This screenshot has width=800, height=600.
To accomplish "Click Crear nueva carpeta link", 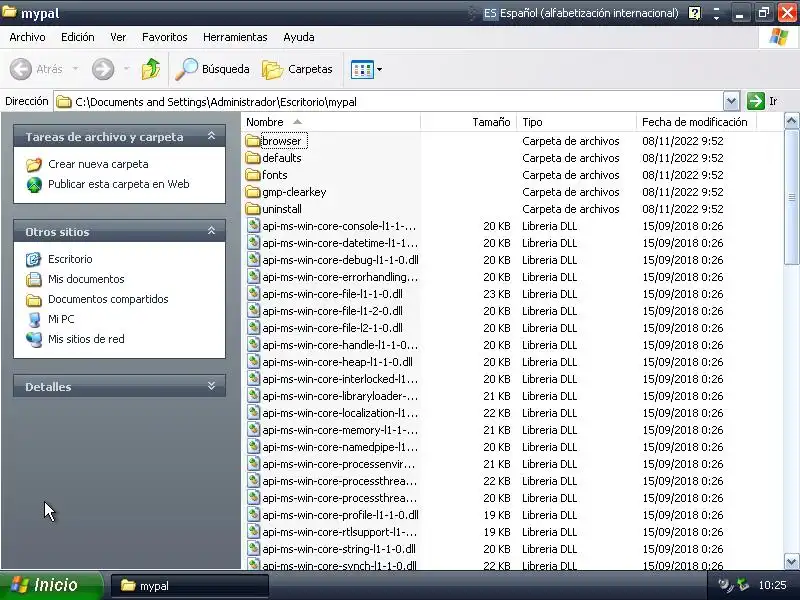I will (98, 164).
